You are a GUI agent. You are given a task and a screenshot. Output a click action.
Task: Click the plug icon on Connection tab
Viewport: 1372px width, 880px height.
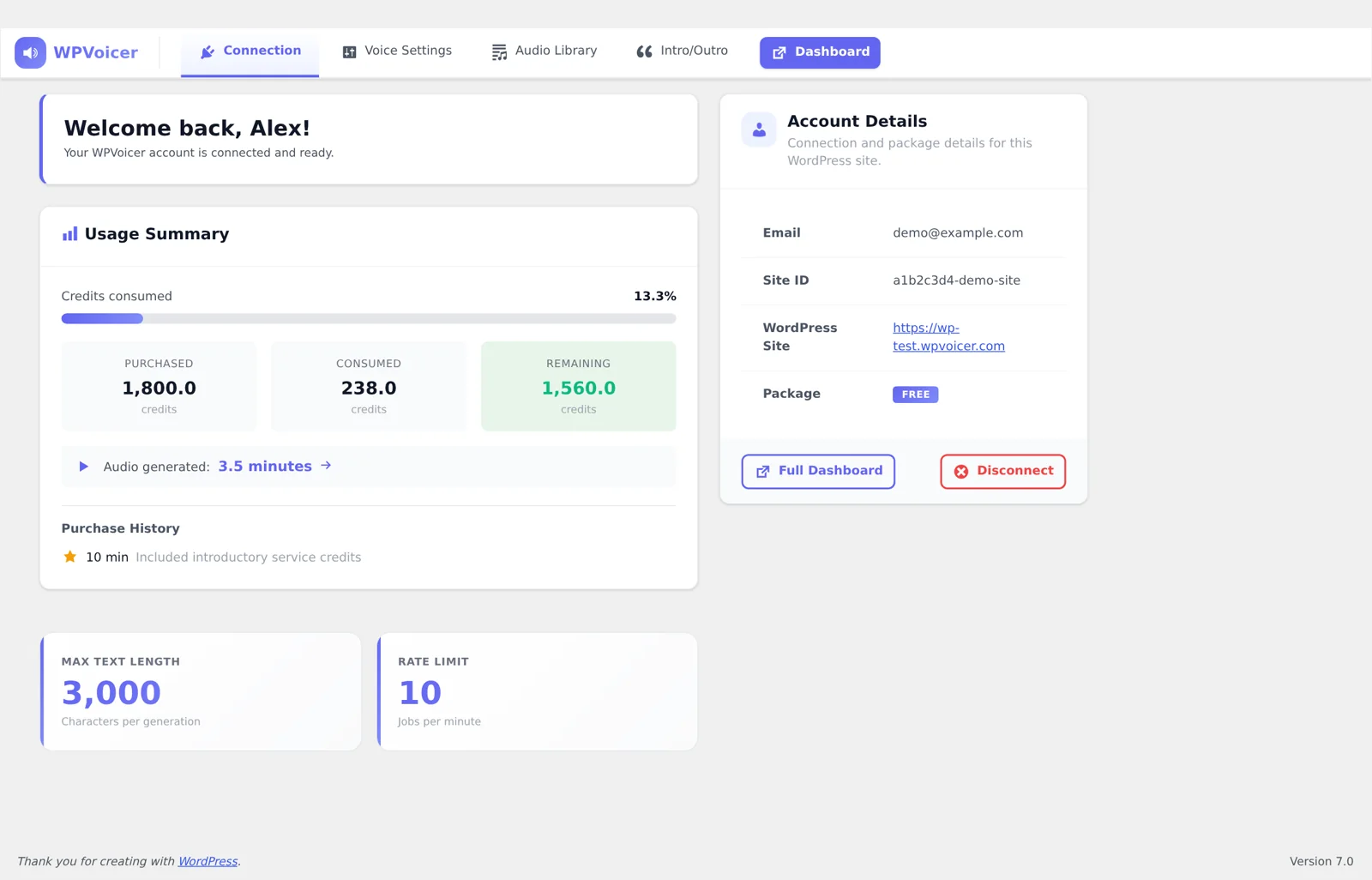(208, 52)
